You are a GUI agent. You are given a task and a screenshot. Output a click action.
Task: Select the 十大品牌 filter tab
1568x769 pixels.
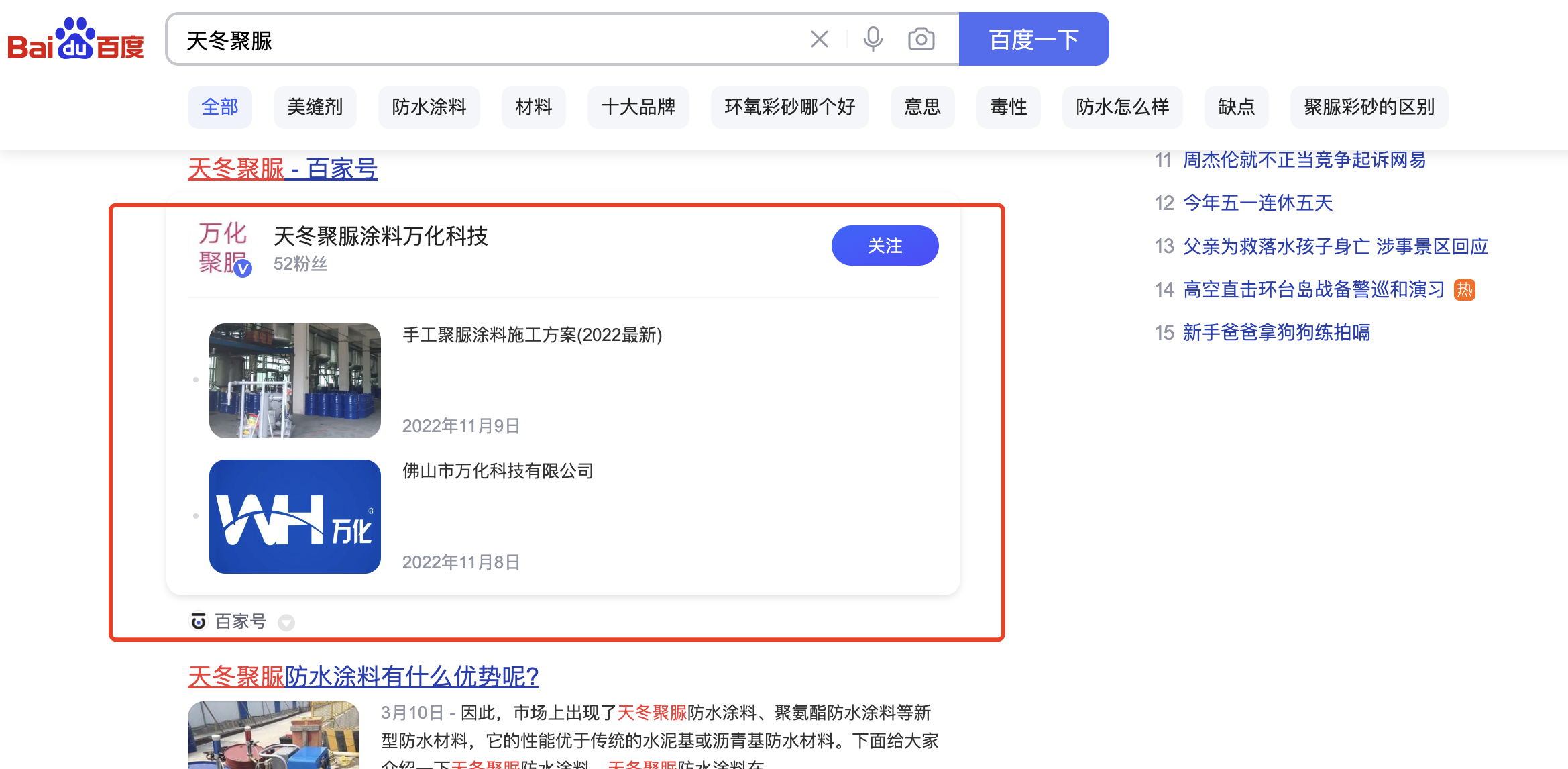[638, 107]
